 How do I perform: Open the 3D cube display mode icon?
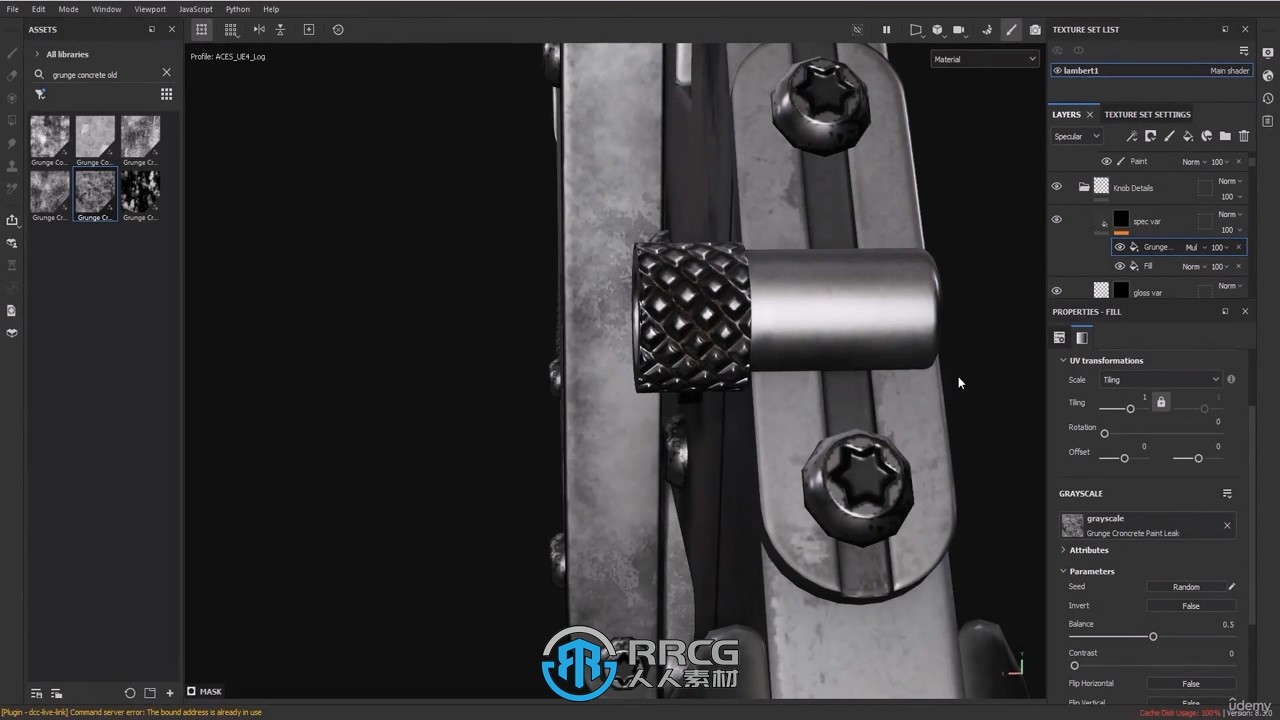[937, 30]
